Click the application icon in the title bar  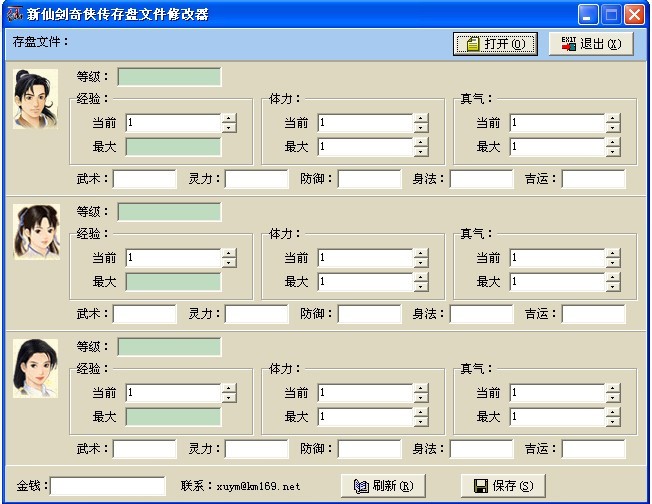pyautogui.click(x=15, y=14)
